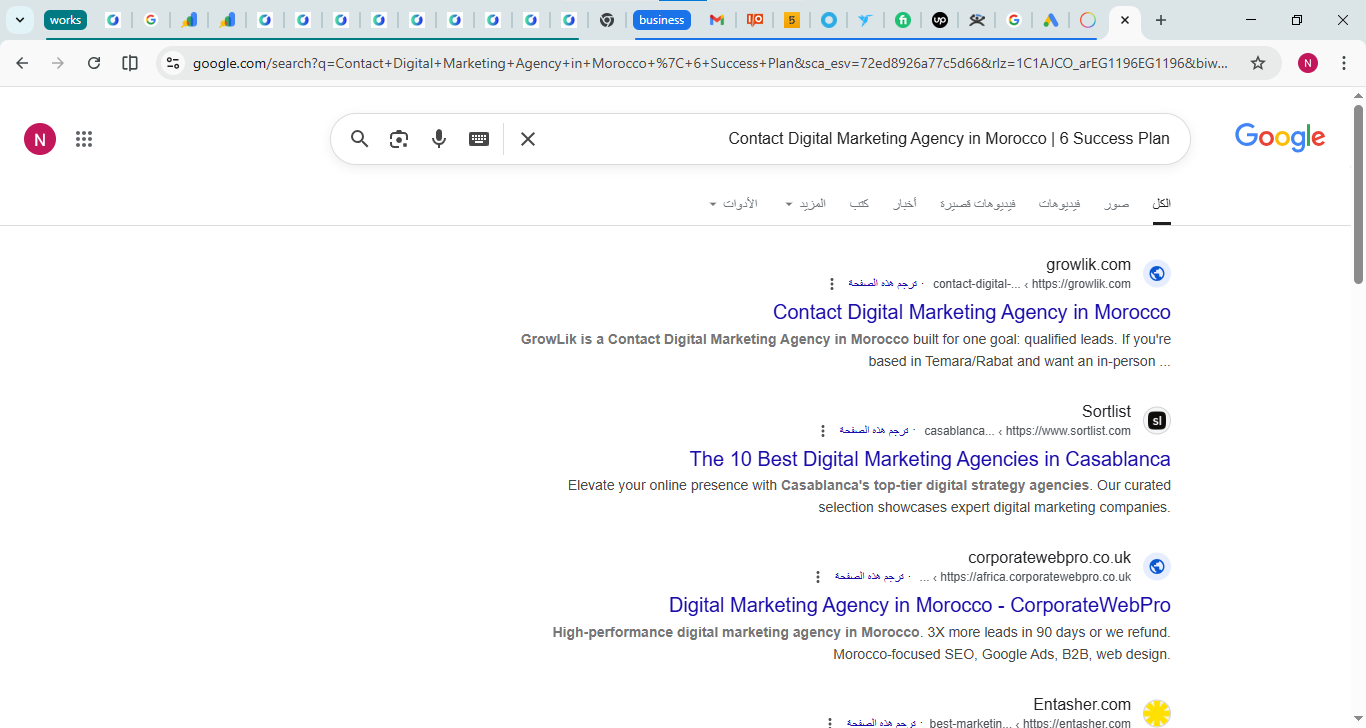Open three-dot options next to the growlik.com result
Screen dimensions: 1366x728
tap(832, 283)
